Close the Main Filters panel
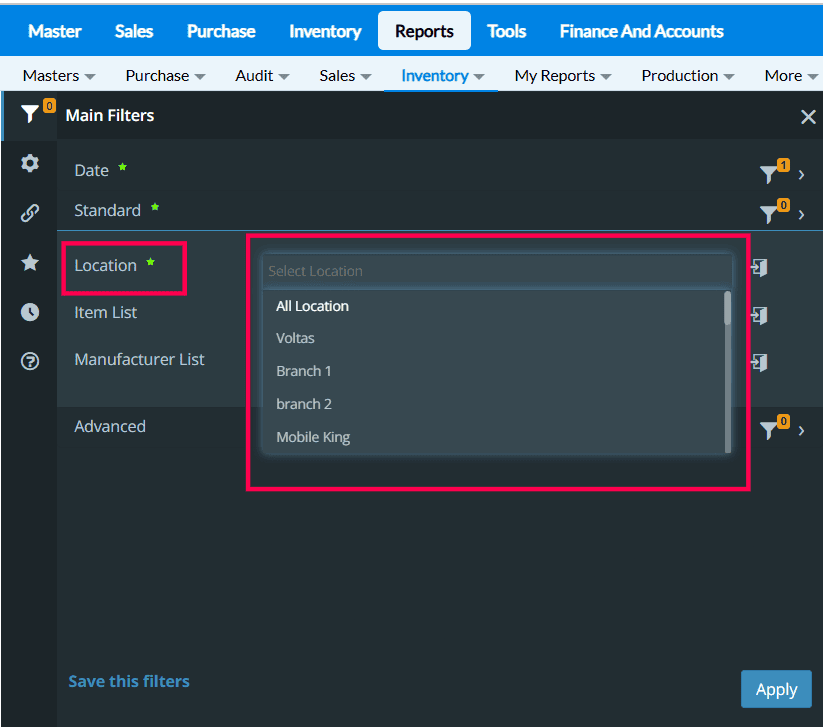Viewport: 823px width, 727px height. (x=808, y=117)
